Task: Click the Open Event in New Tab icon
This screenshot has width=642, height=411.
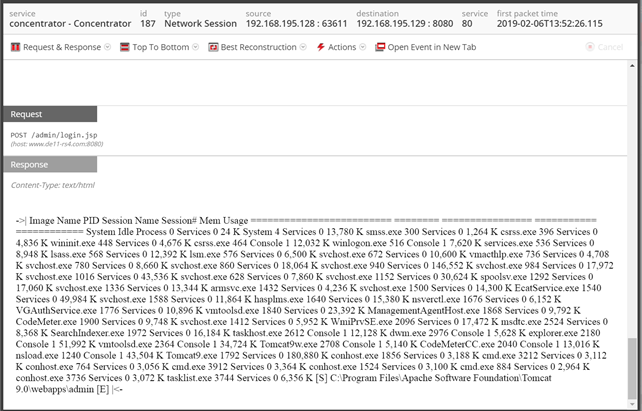Action: click(381, 47)
